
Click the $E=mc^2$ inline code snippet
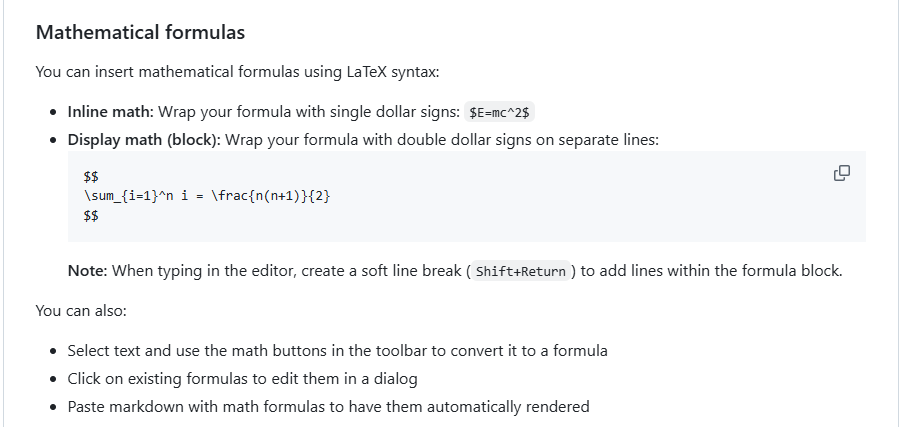(x=506, y=112)
